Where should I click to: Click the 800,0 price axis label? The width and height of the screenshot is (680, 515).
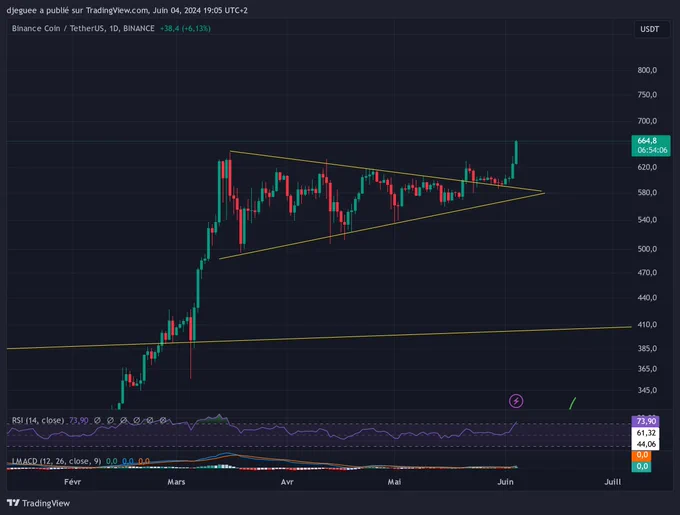(x=647, y=70)
